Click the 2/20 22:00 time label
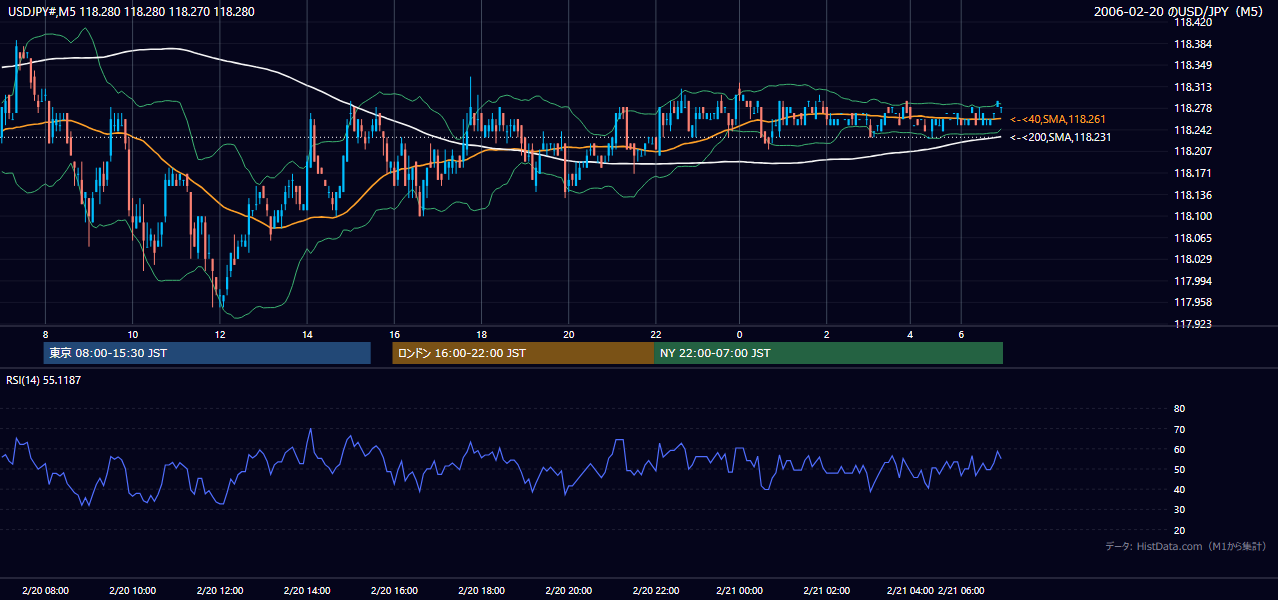This screenshot has width=1278, height=600. [x=656, y=590]
